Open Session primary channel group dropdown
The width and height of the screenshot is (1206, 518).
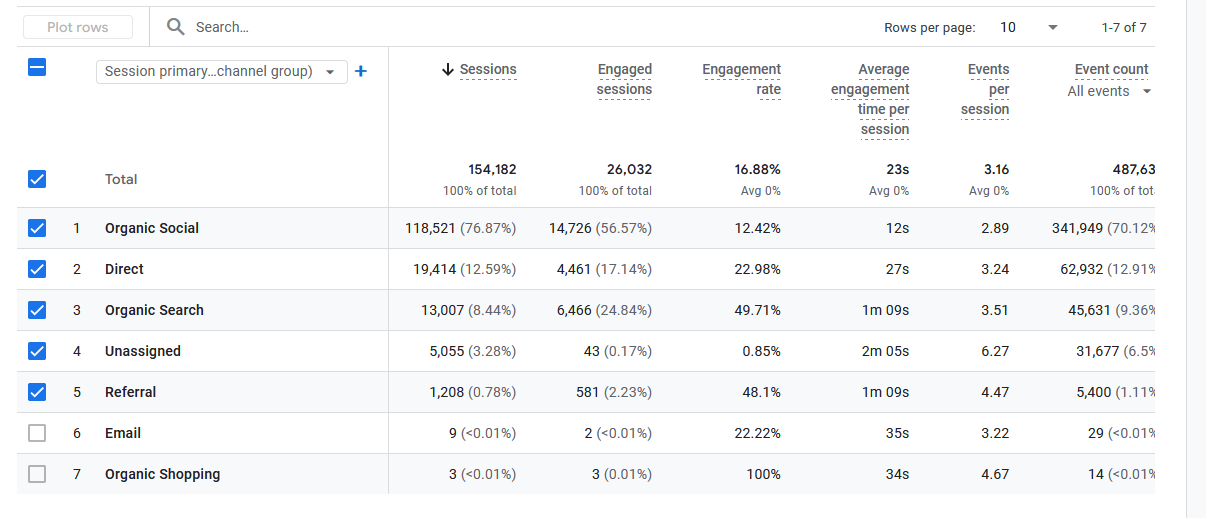(x=221, y=72)
